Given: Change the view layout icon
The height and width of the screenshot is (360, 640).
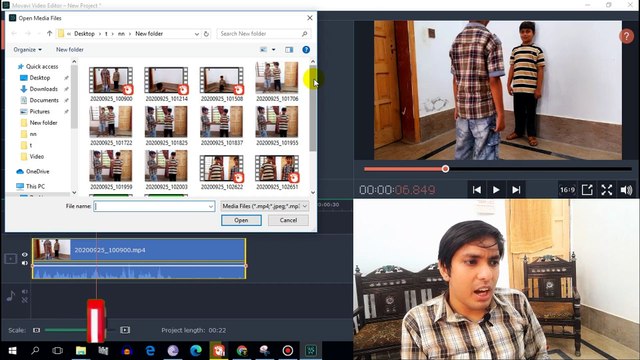Looking at the screenshot, I should coord(264,49).
